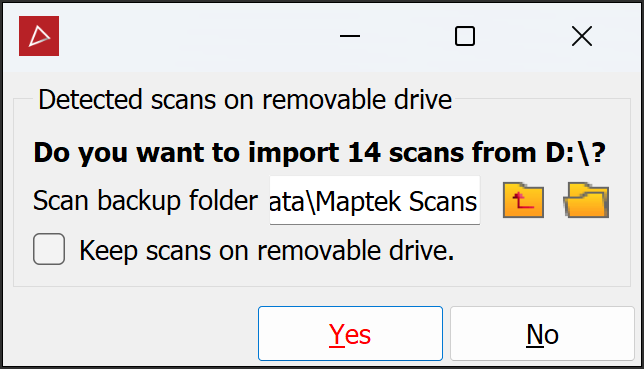Confirm importing scans with Yes

pyautogui.click(x=350, y=333)
